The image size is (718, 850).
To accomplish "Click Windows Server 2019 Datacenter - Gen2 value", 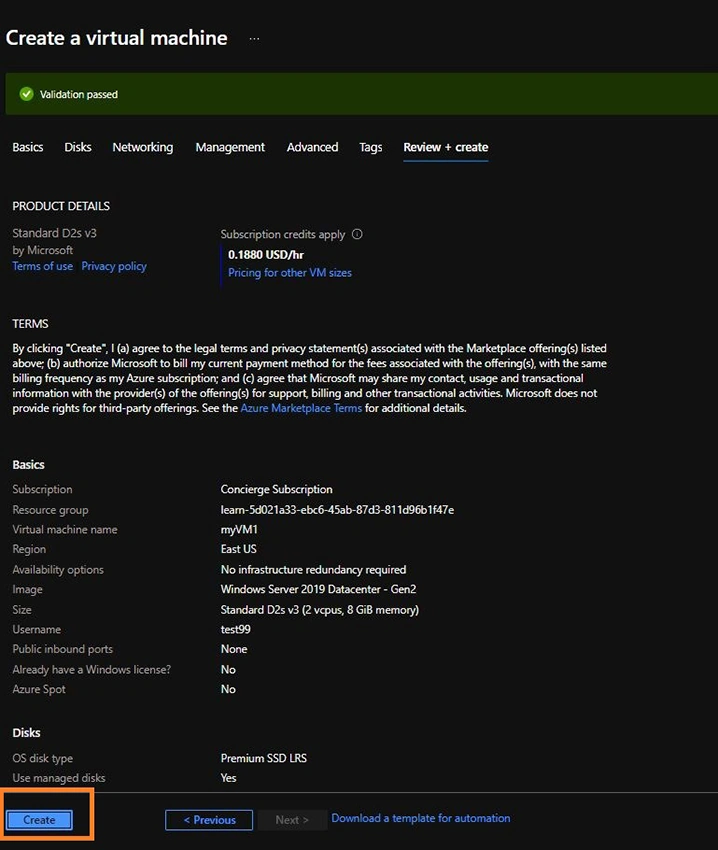I will (318, 589).
